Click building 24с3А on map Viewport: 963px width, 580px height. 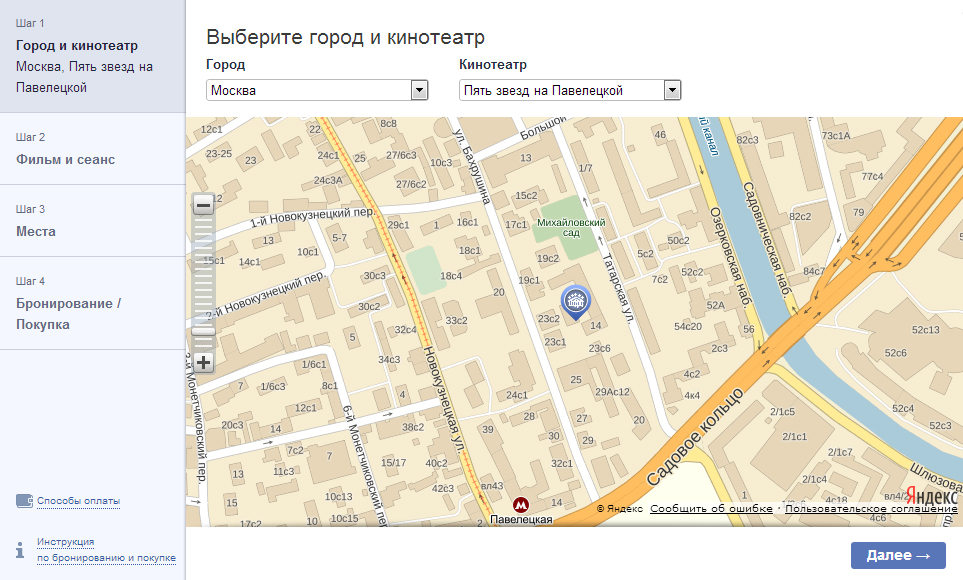point(328,180)
